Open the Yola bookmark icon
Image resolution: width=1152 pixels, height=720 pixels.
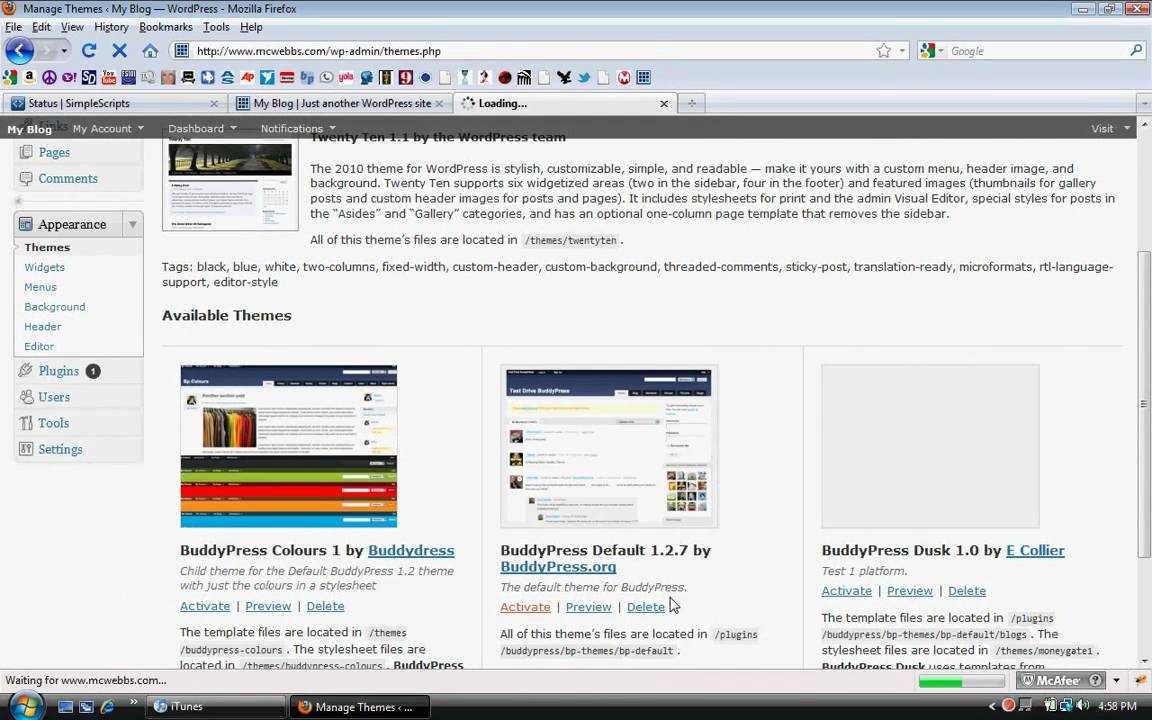pyautogui.click(x=346, y=77)
